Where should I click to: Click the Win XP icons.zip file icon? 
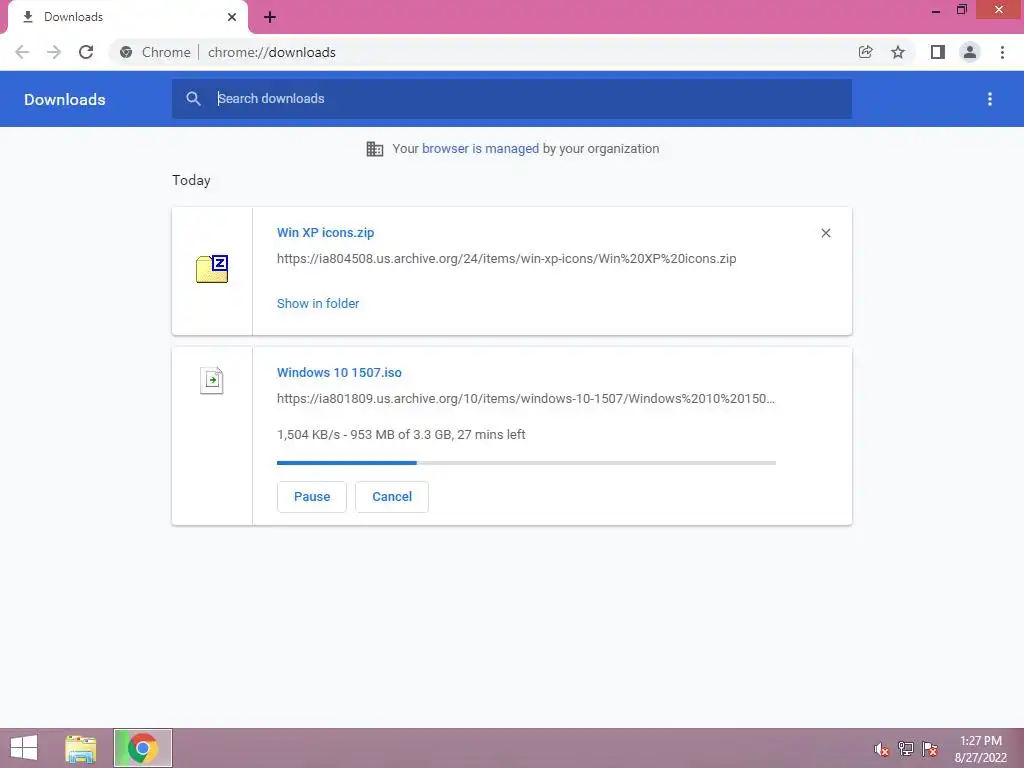point(212,268)
